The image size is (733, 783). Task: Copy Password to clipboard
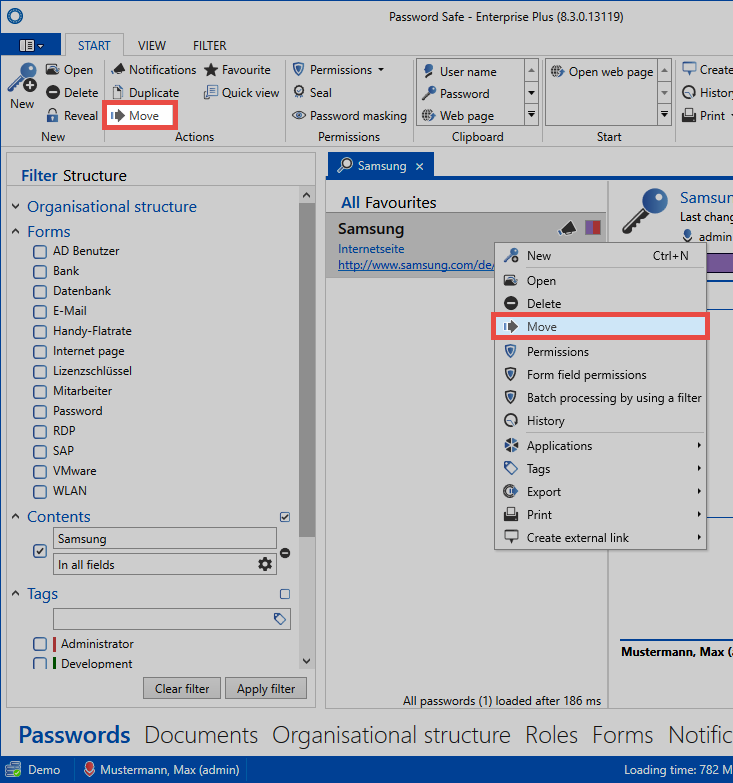(456, 93)
